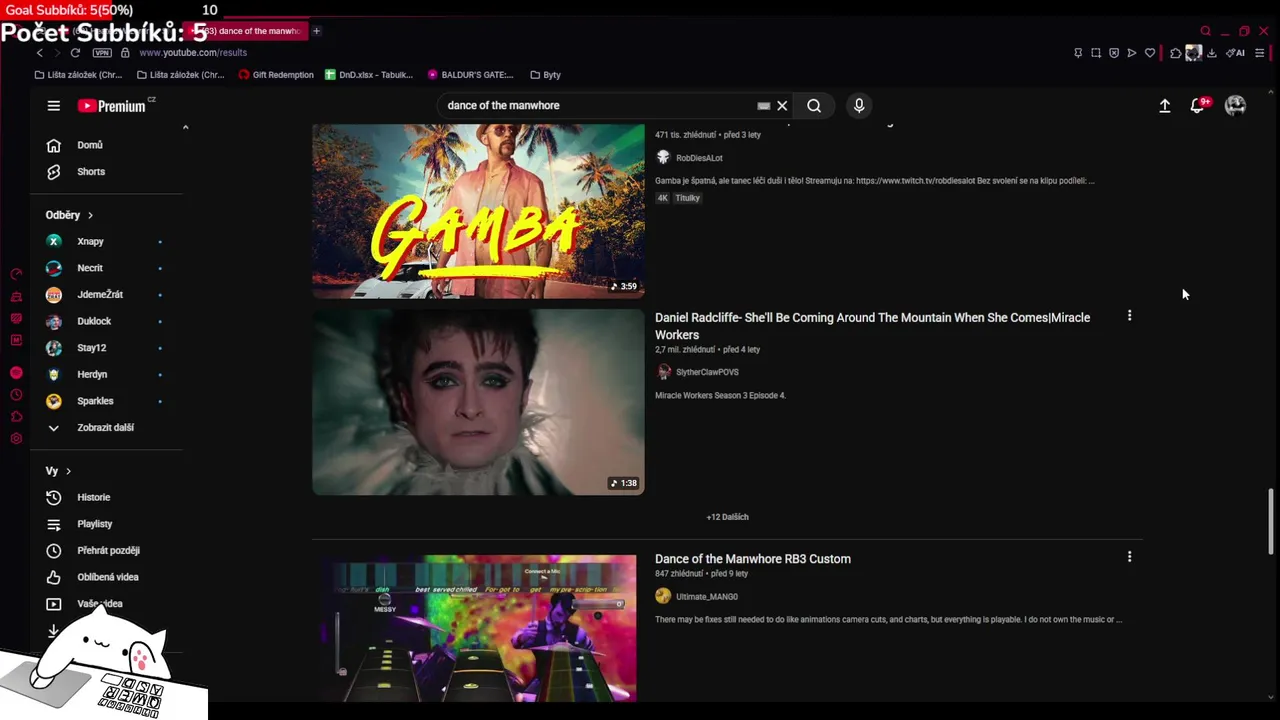
Task: Open Gift Redemption bookmark
Action: (x=276, y=75)
